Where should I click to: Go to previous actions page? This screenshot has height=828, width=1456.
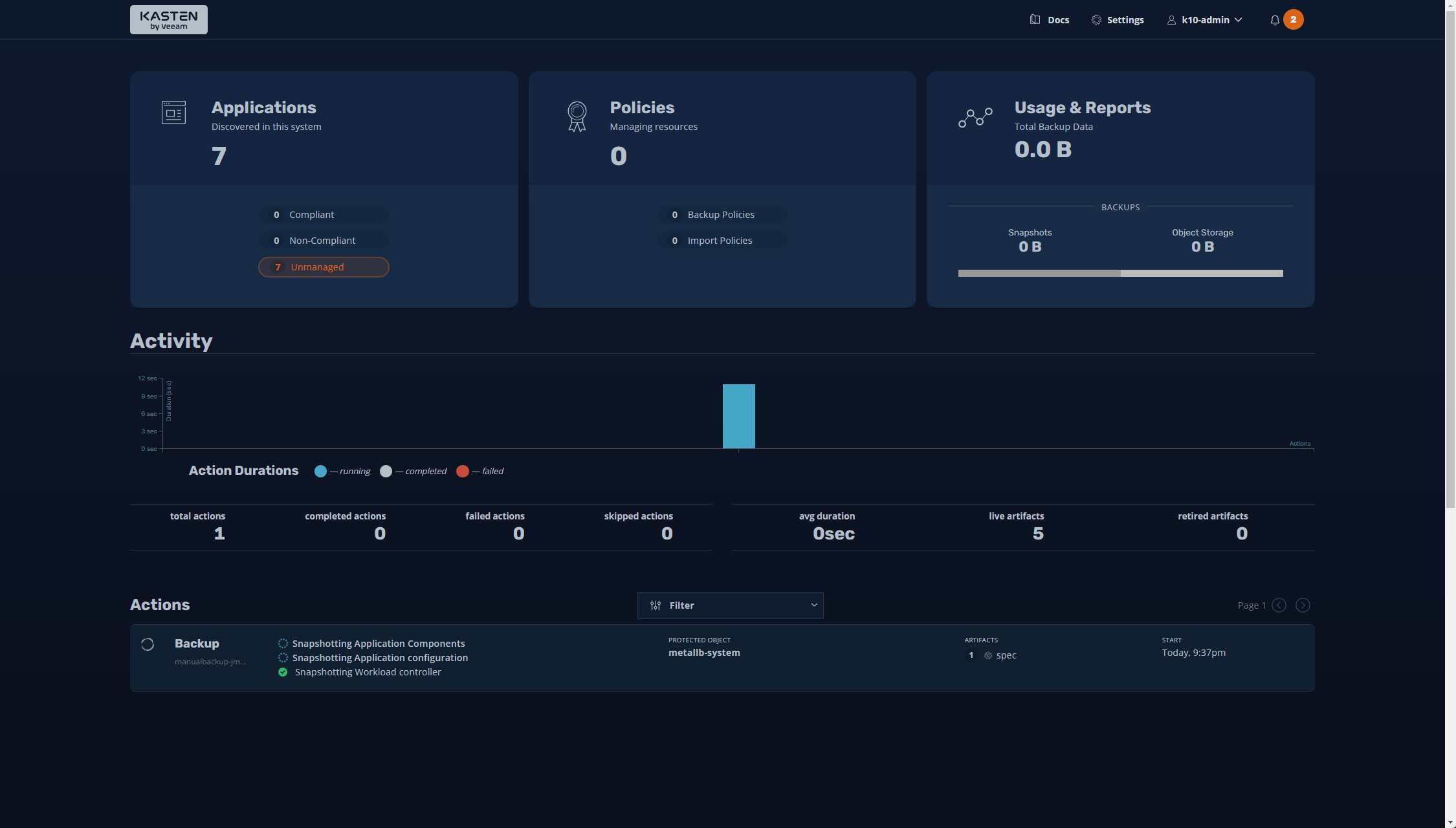pos(1279,605)
